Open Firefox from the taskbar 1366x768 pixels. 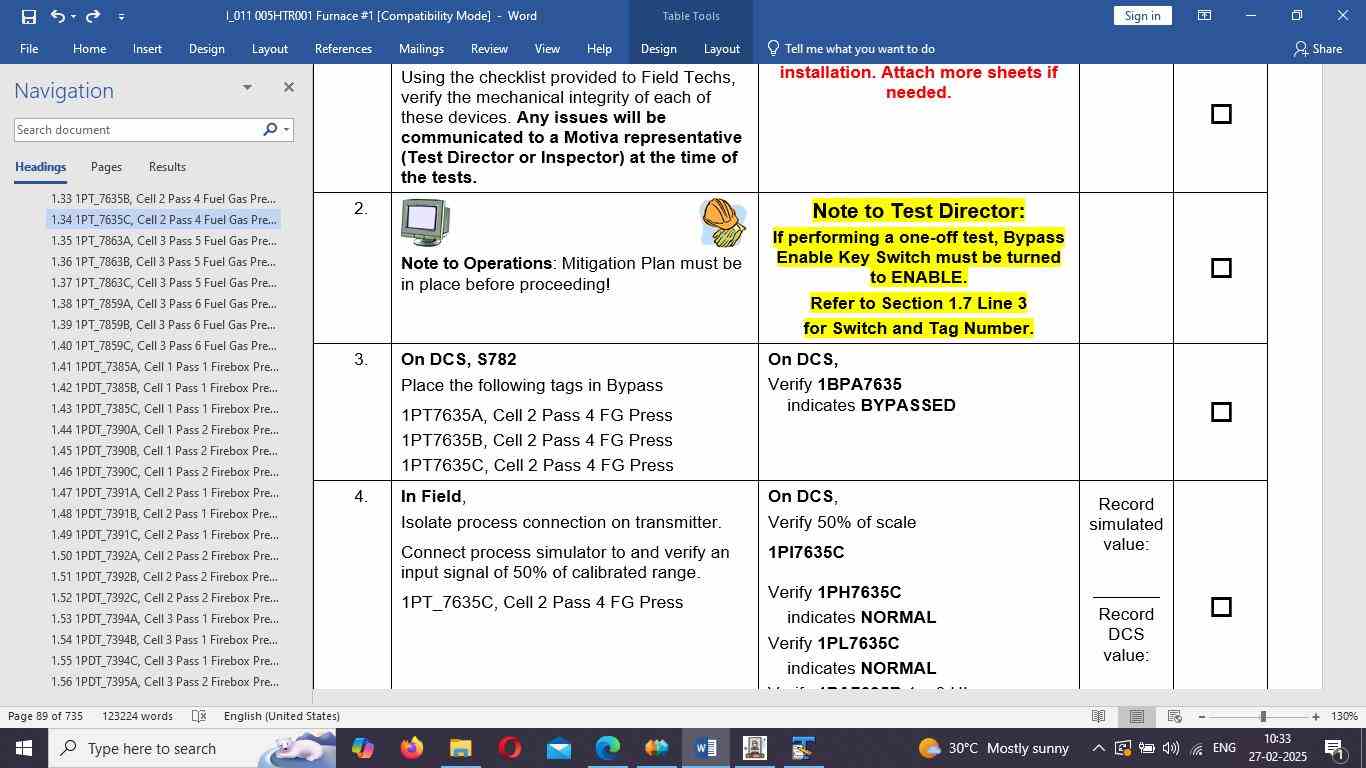tap(411, 748)
